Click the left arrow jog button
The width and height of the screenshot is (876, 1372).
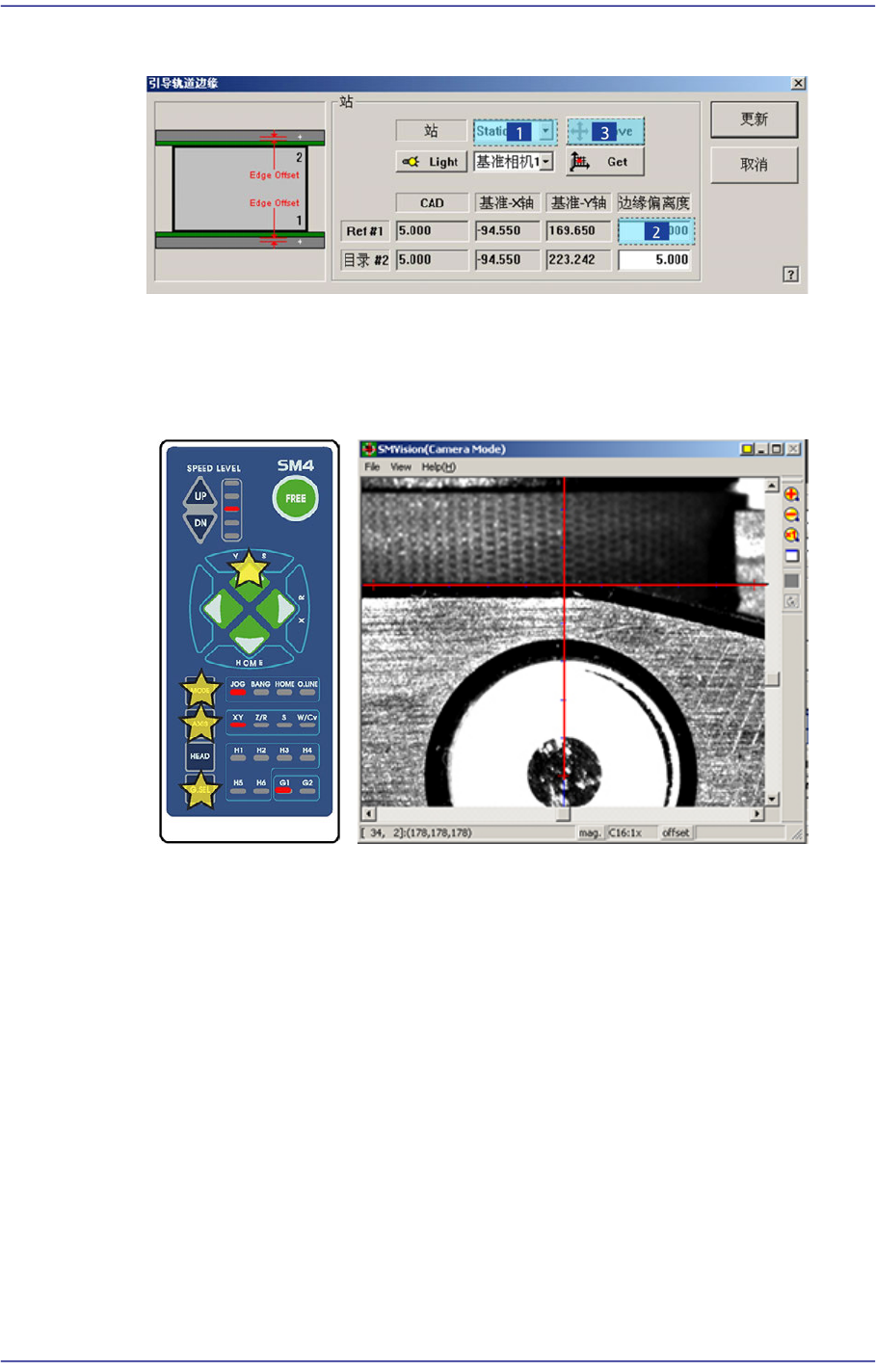click(215, 609)
